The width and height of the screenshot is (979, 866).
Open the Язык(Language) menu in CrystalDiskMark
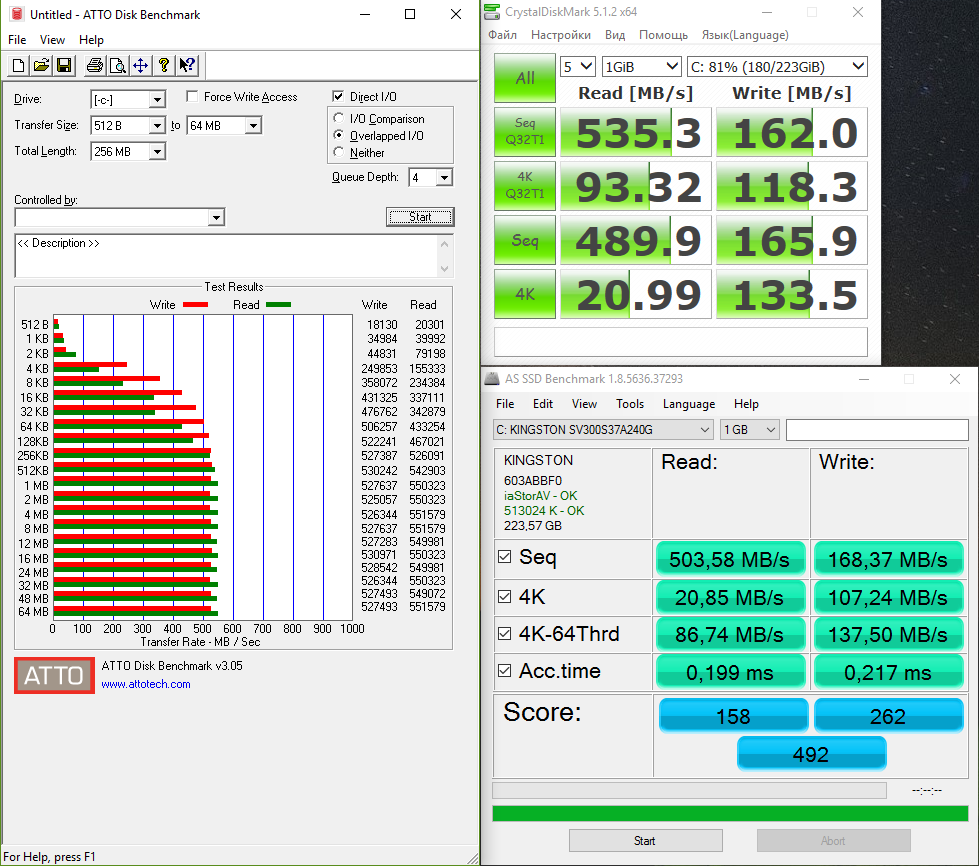(x=745, y=35)
